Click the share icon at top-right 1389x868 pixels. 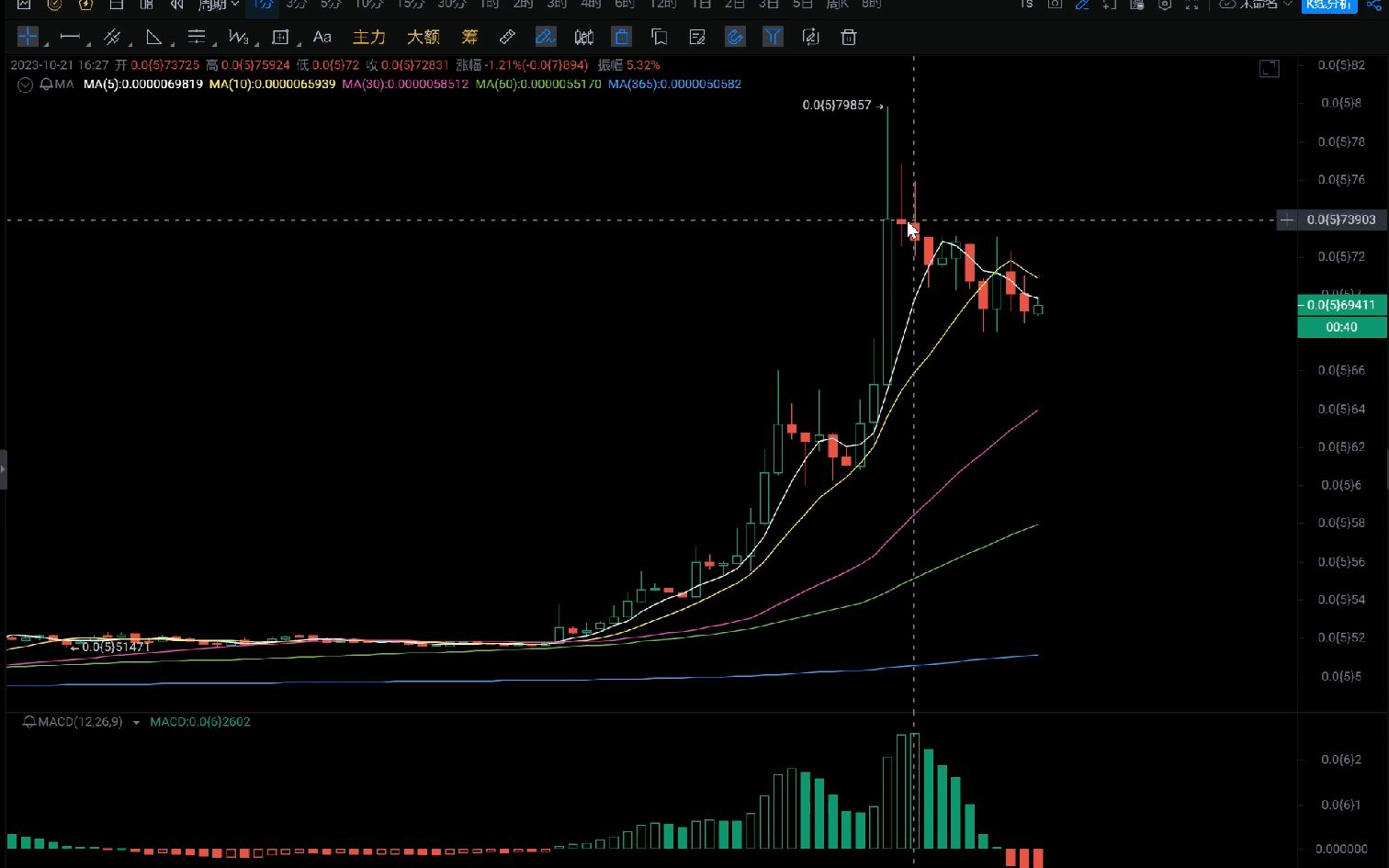click(1373, 5)
